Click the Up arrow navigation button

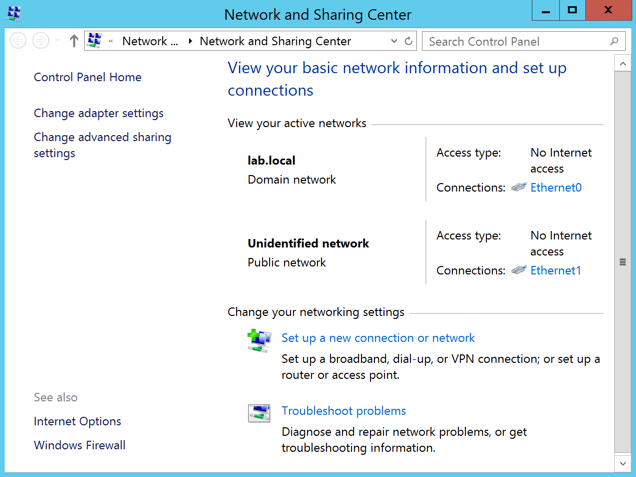click(74, 41)
